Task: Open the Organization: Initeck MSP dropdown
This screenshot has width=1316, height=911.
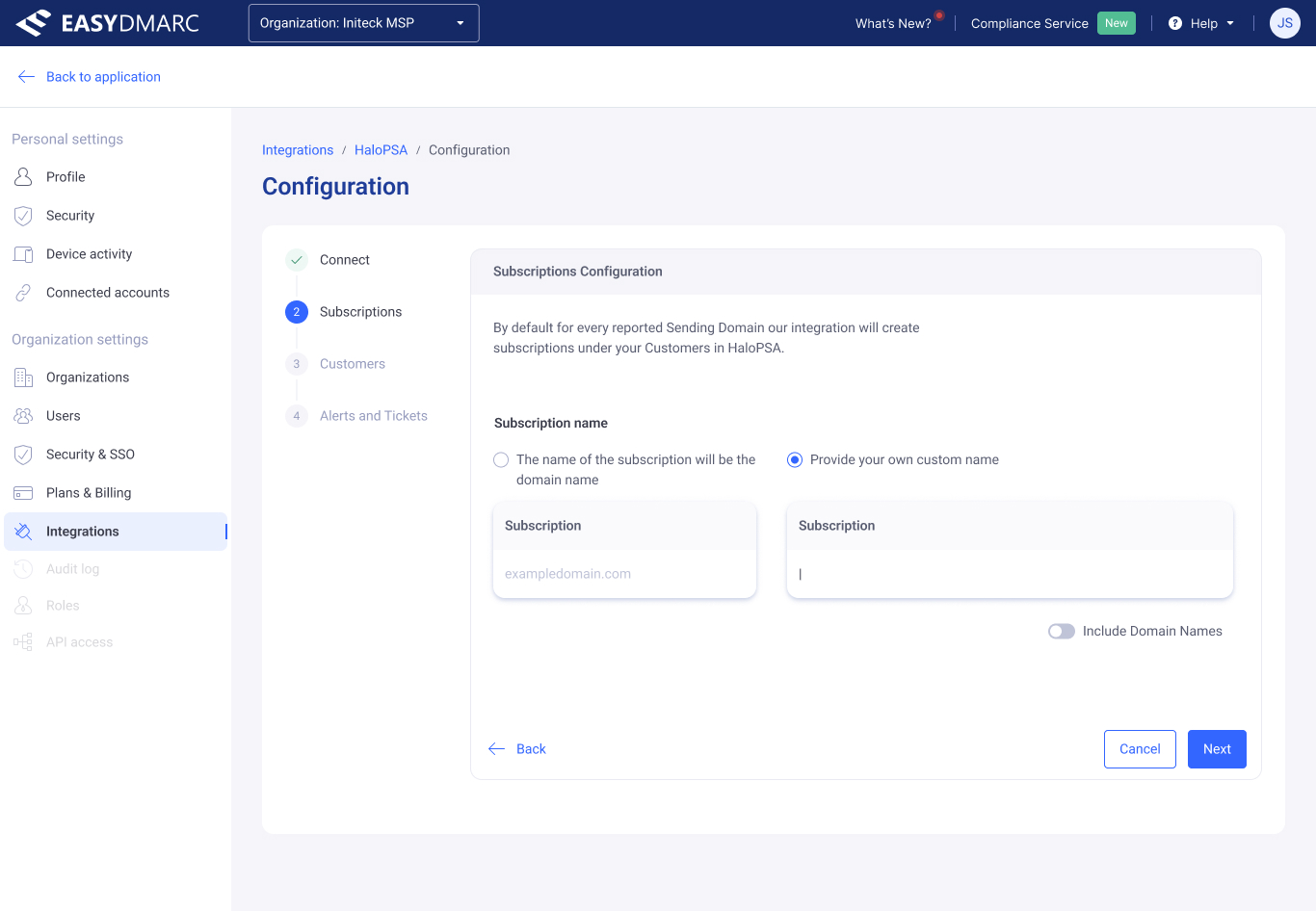Action: click(x=363, y=23)
